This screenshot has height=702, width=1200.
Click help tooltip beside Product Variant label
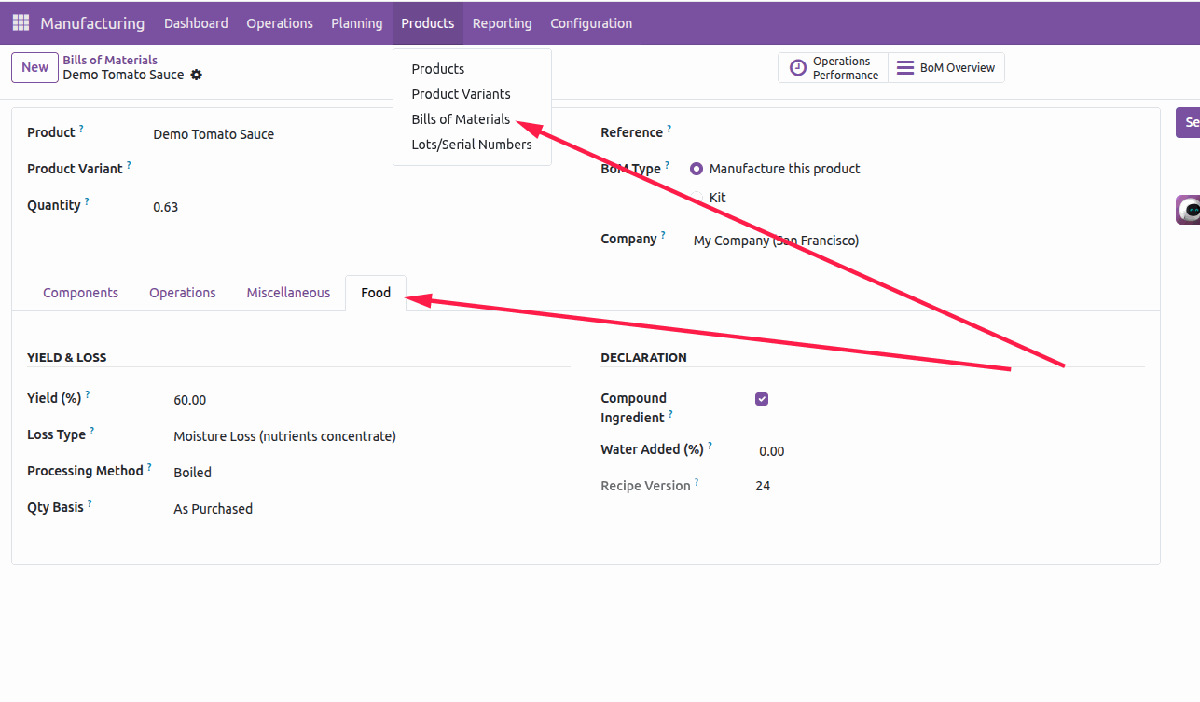click(x=129, y=165)
